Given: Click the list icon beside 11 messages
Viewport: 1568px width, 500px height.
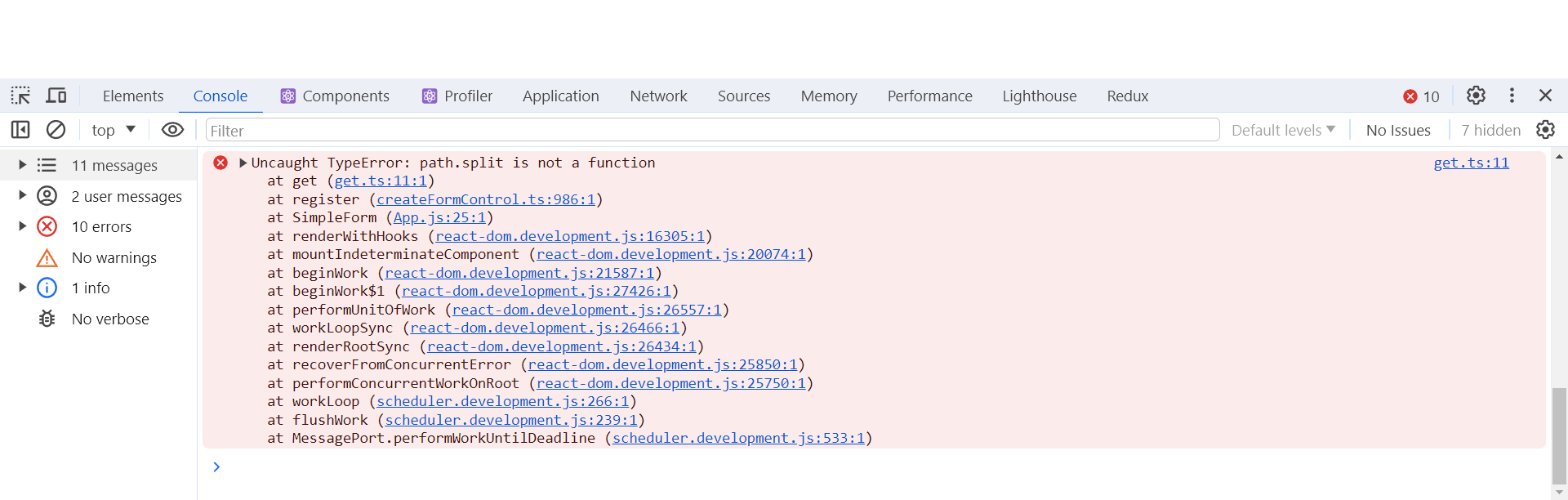Looking at the screenshot, I should tap(47, 165).
